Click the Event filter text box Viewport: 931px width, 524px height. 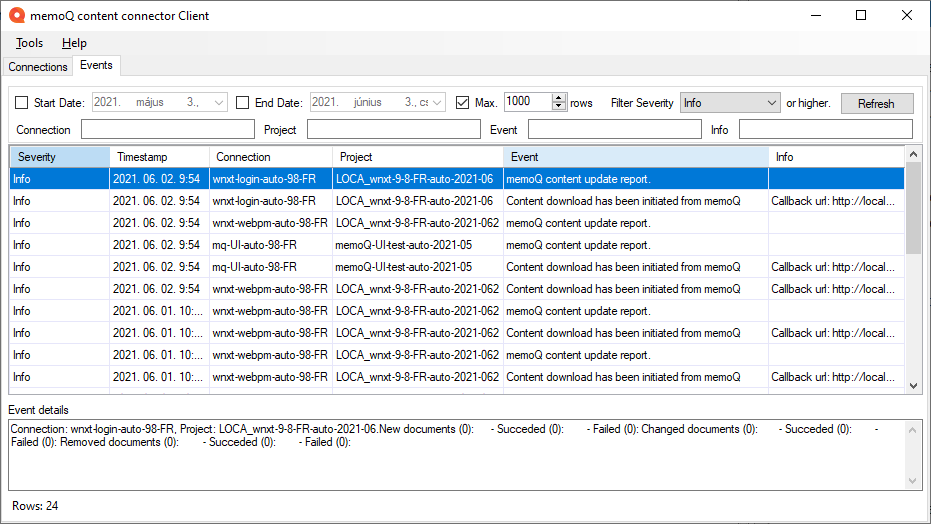(614, 130)
